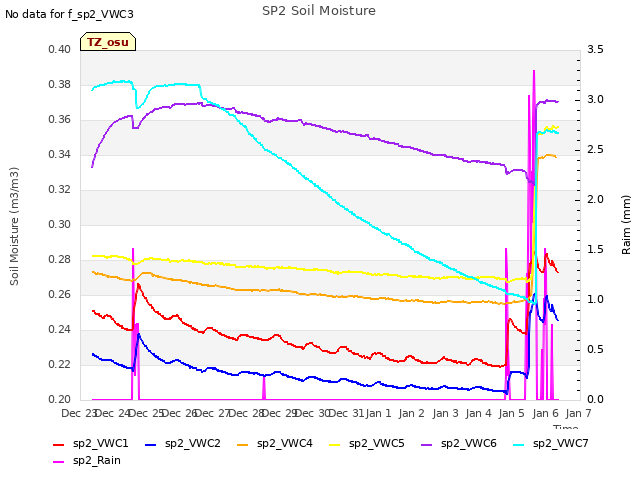This screenshot has height=480, width=640.
Task: Click the SP2 Soil Moisture chart title
Action: click(319, 11)
